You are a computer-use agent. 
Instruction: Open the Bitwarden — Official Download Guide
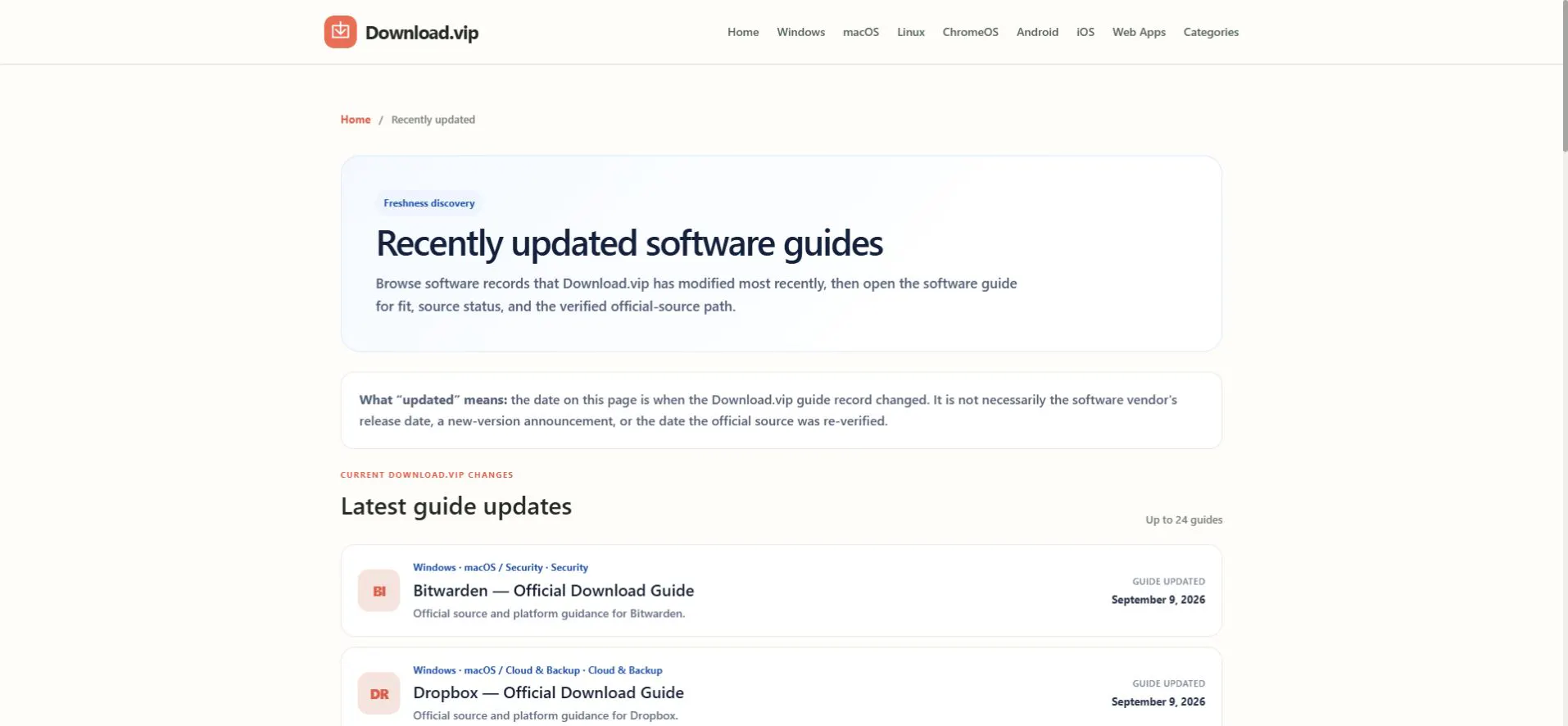pos(554,591)
